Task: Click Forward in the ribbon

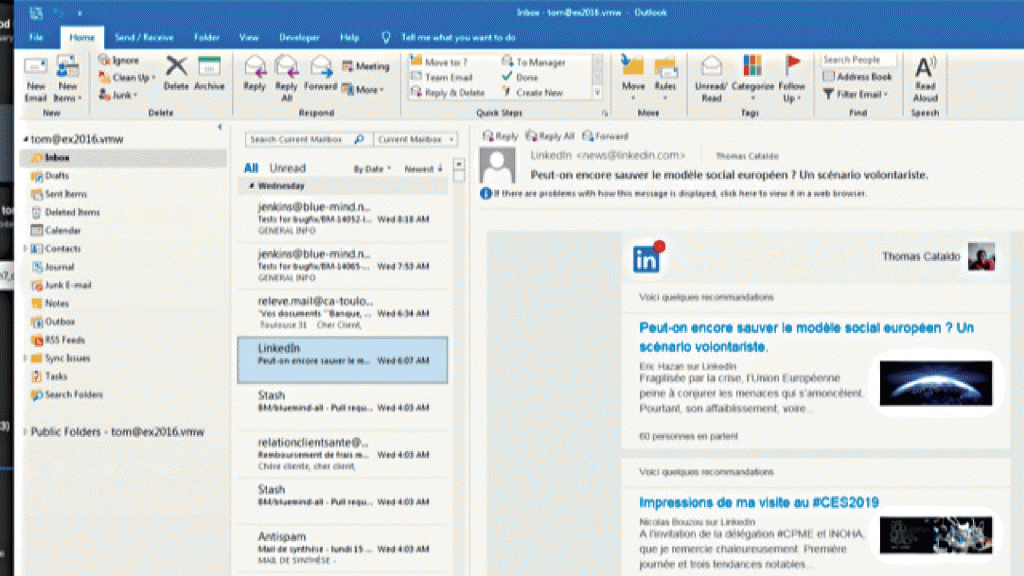Action: pos(320,73)
